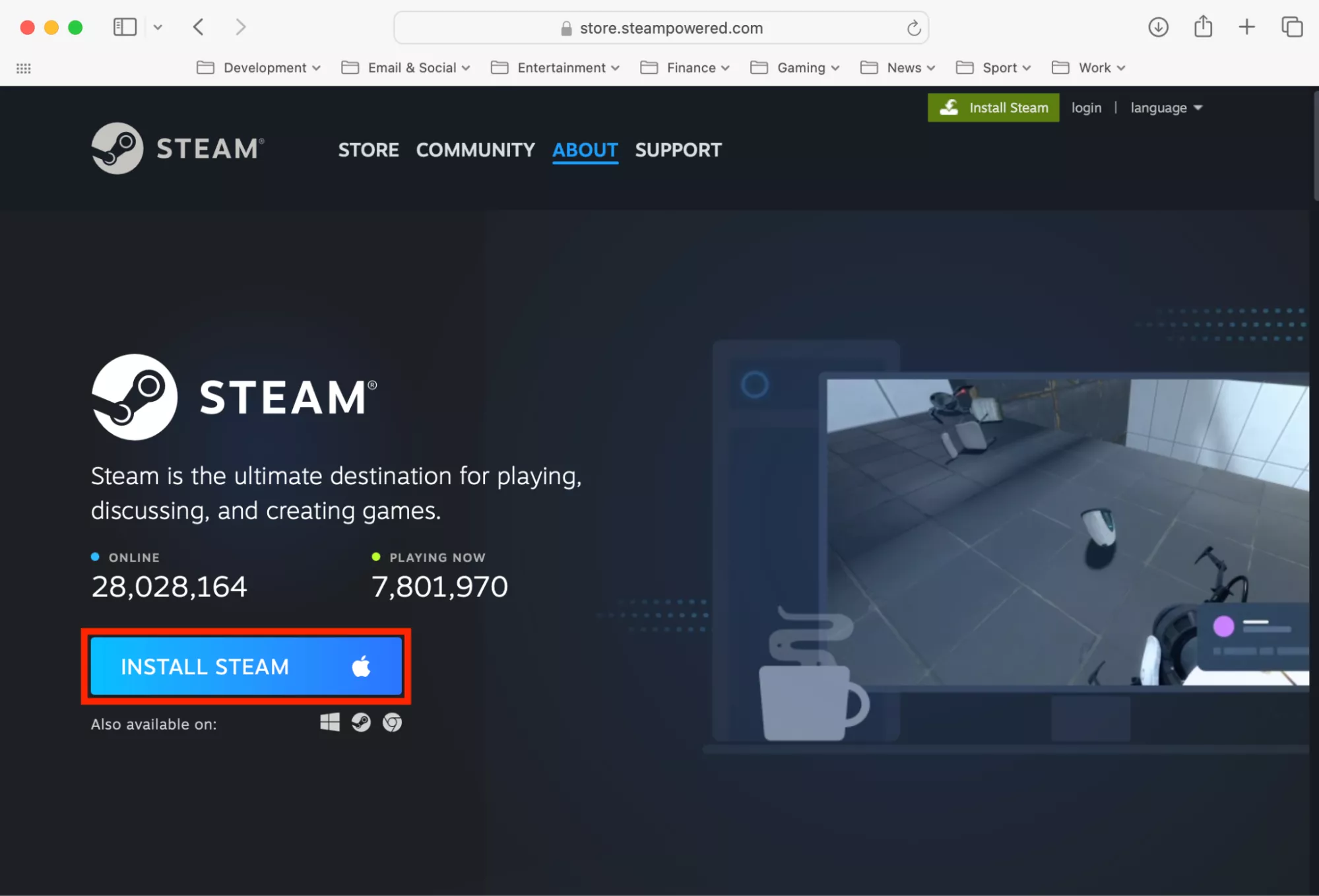This screenshot has width=1319, height=896.
Task: Expand the Sport bookmarks folder
Action: [993, 67]
